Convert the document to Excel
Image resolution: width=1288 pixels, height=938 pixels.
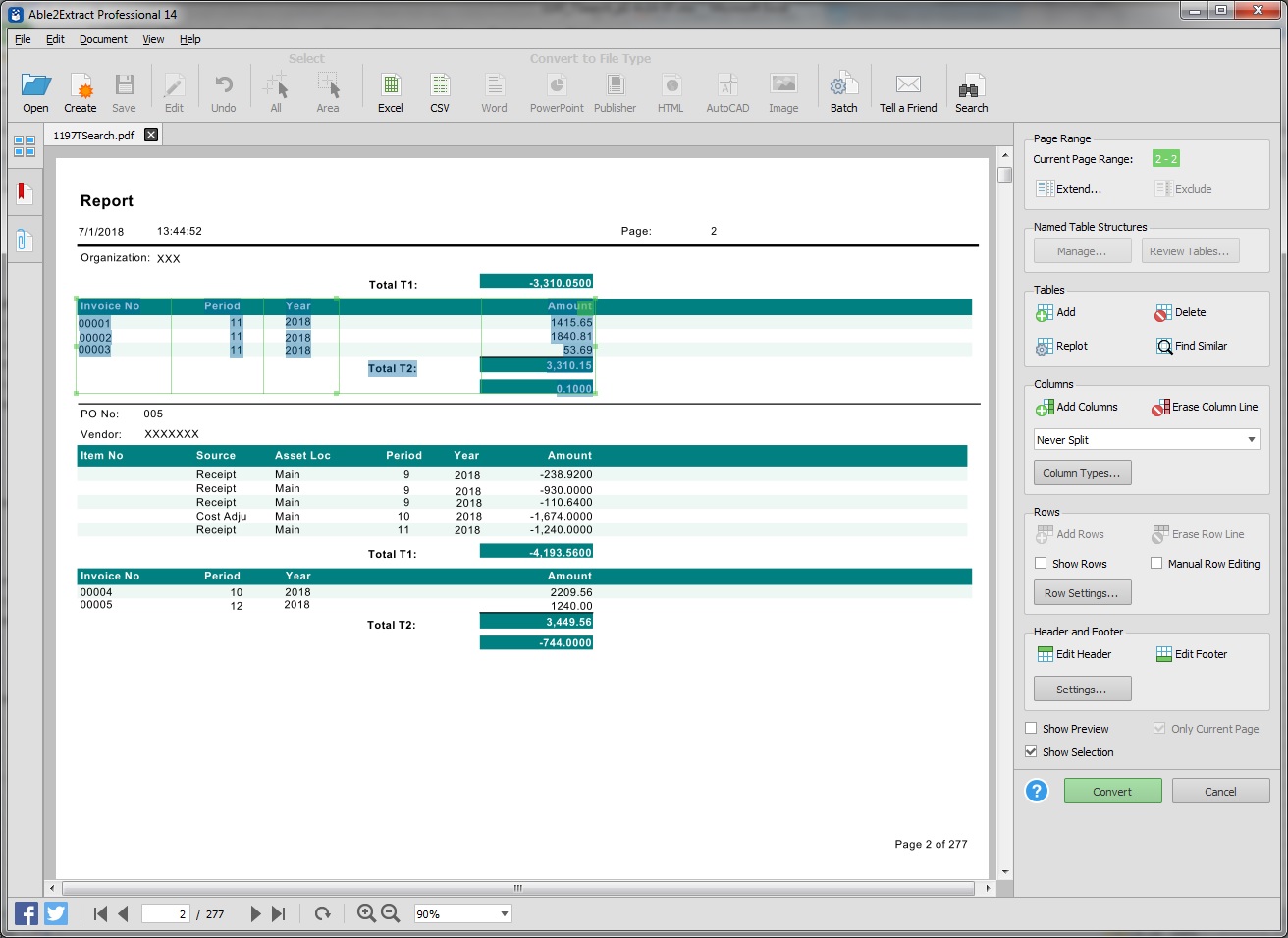tap(390, 91)
